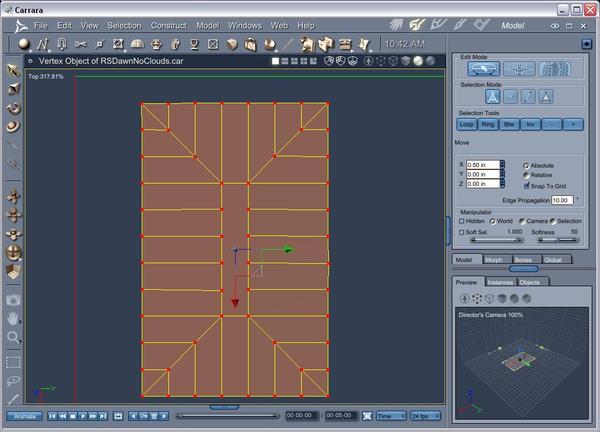Select the sphere primitive tool in toolbar
This screenshot has height=432, width=600.
[x=24, y=44]
